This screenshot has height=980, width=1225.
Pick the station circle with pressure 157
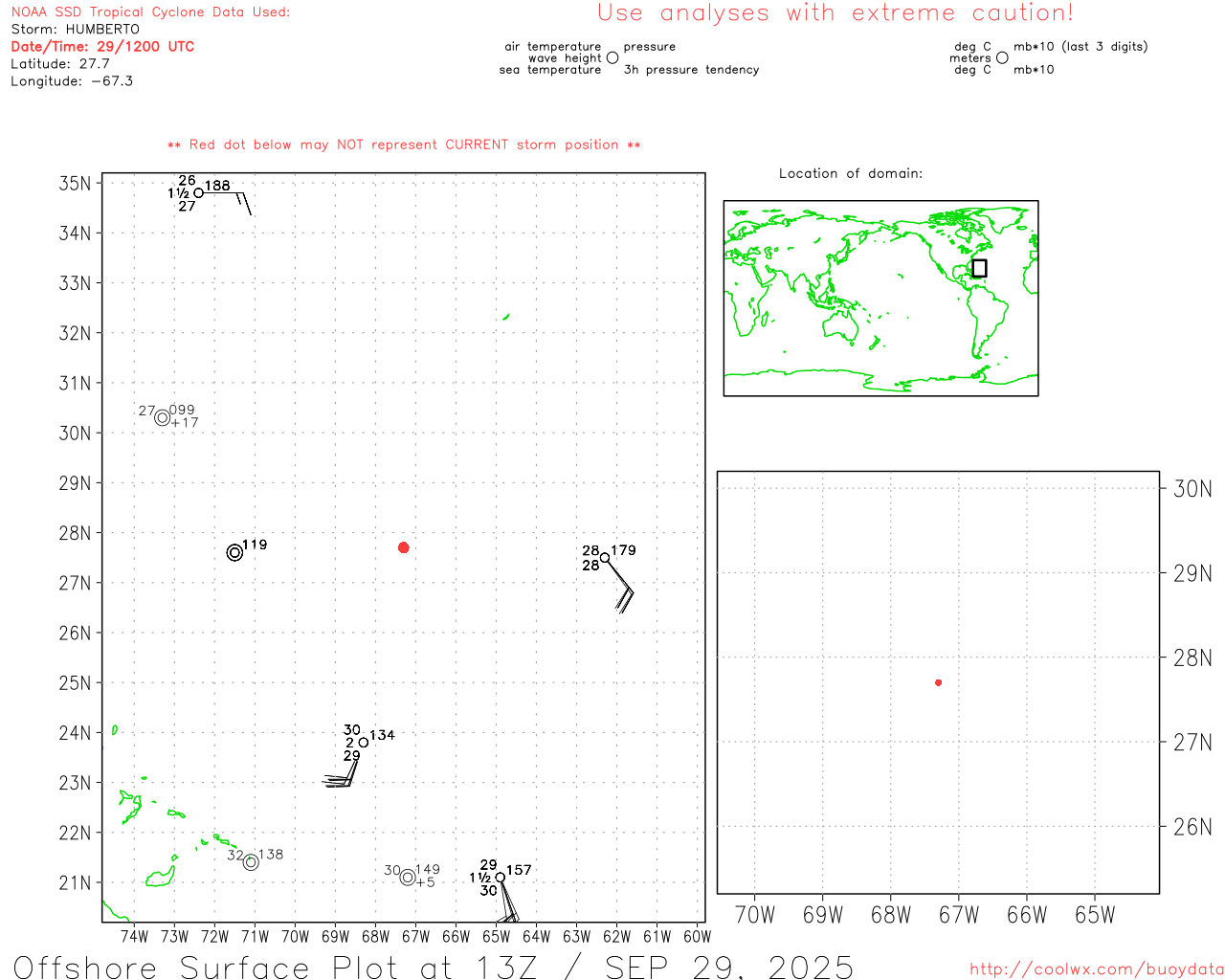point(500,877)
